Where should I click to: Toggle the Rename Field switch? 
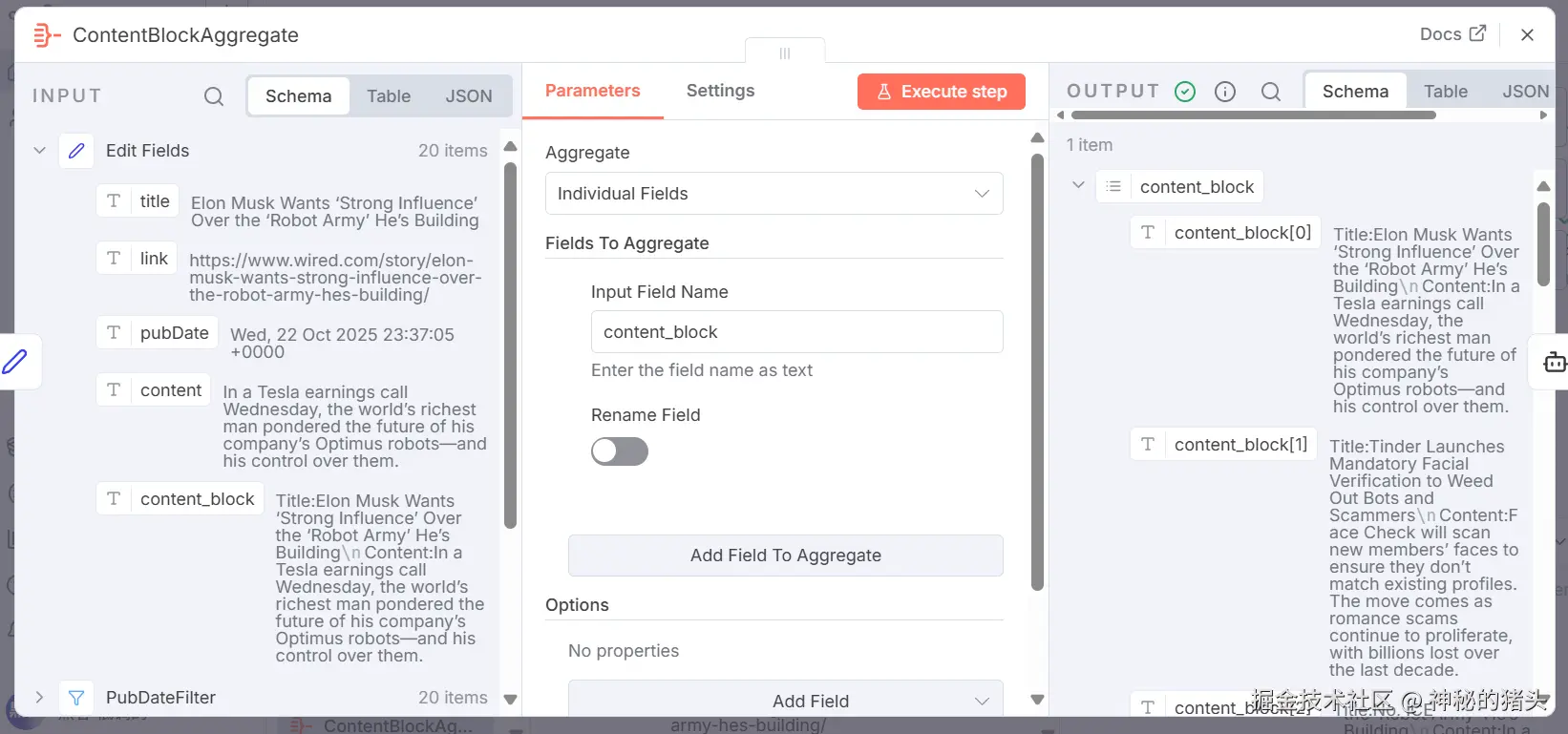point(619,451)
